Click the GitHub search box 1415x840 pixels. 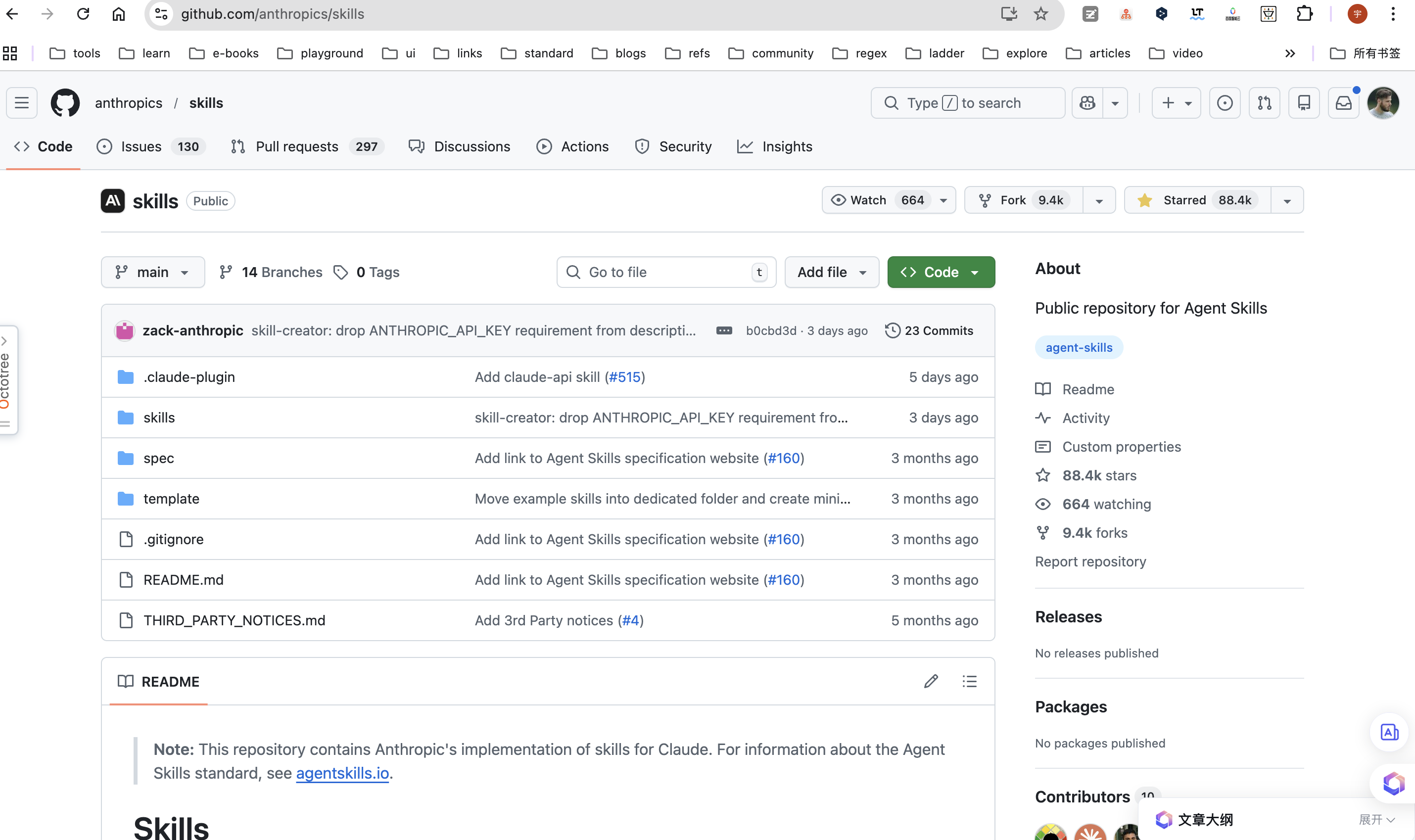tap(968, 103)
